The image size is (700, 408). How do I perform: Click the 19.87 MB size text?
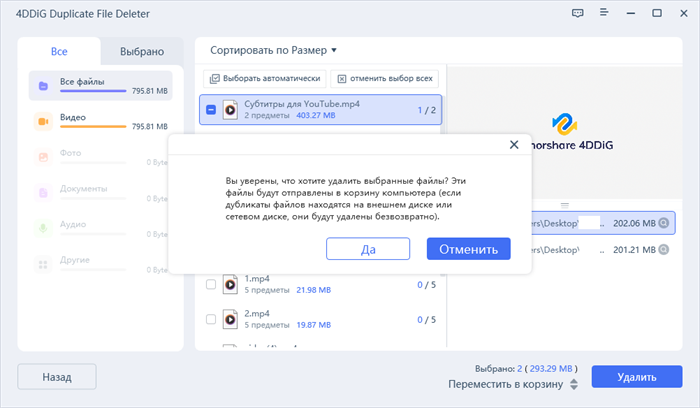(x=314, y=325)
